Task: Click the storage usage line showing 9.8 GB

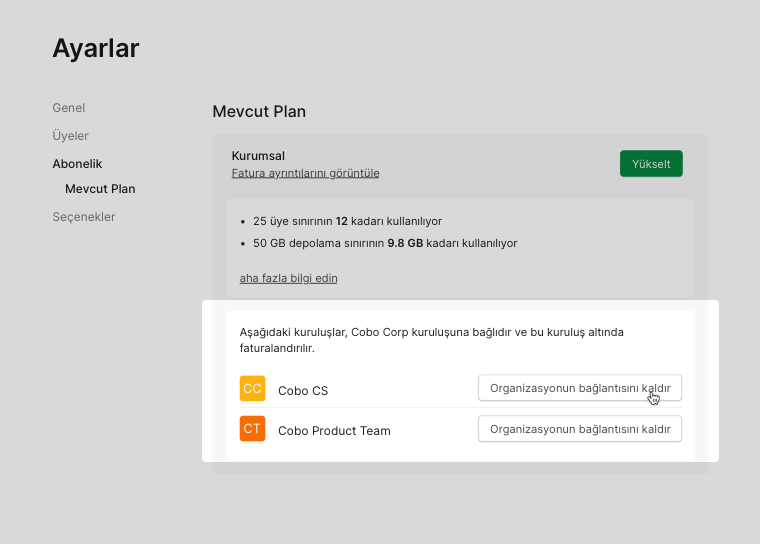Action: [385, 243]
